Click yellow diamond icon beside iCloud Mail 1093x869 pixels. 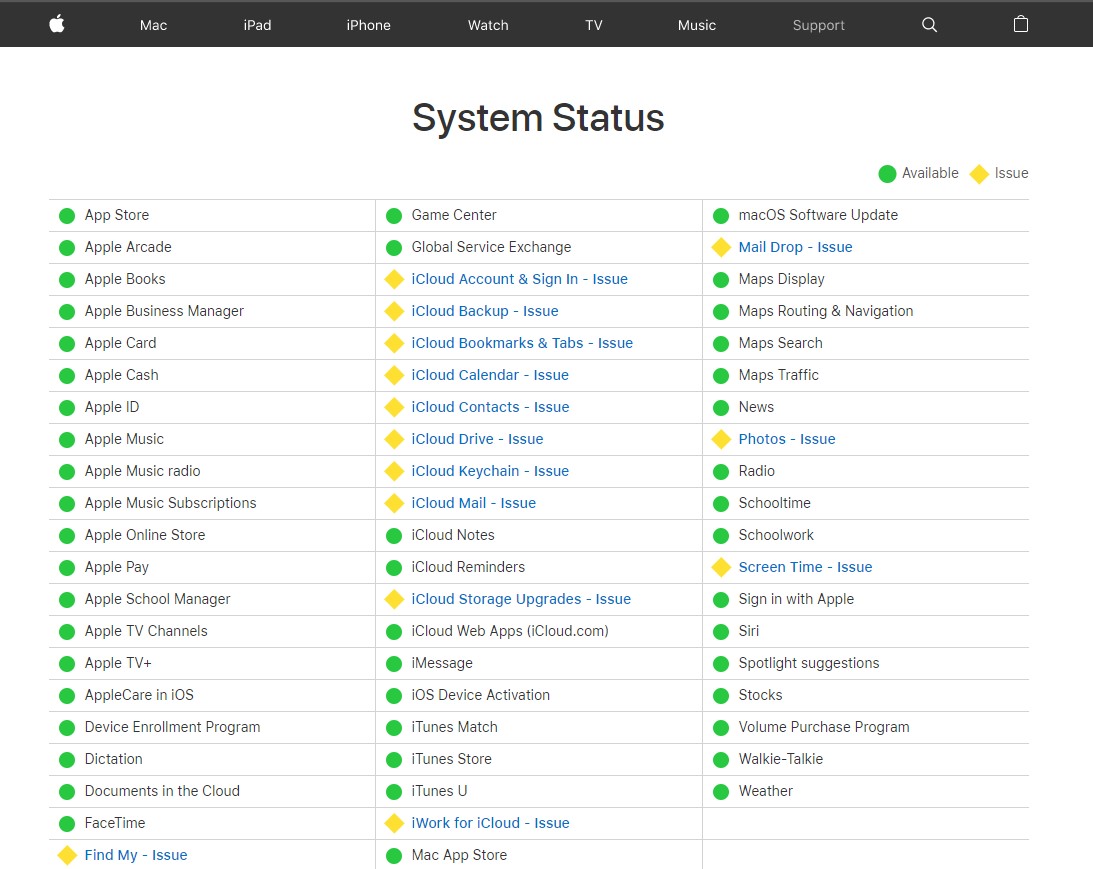pyautogui.click(x=394, y=503)
